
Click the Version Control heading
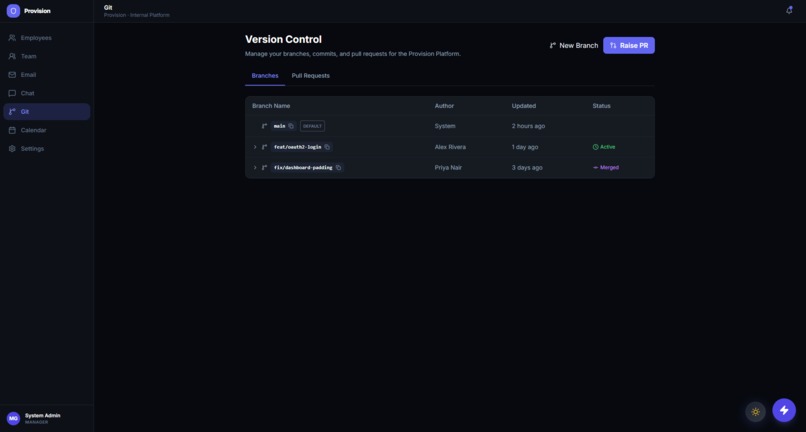pyautogui.click(x=283, y=40)
